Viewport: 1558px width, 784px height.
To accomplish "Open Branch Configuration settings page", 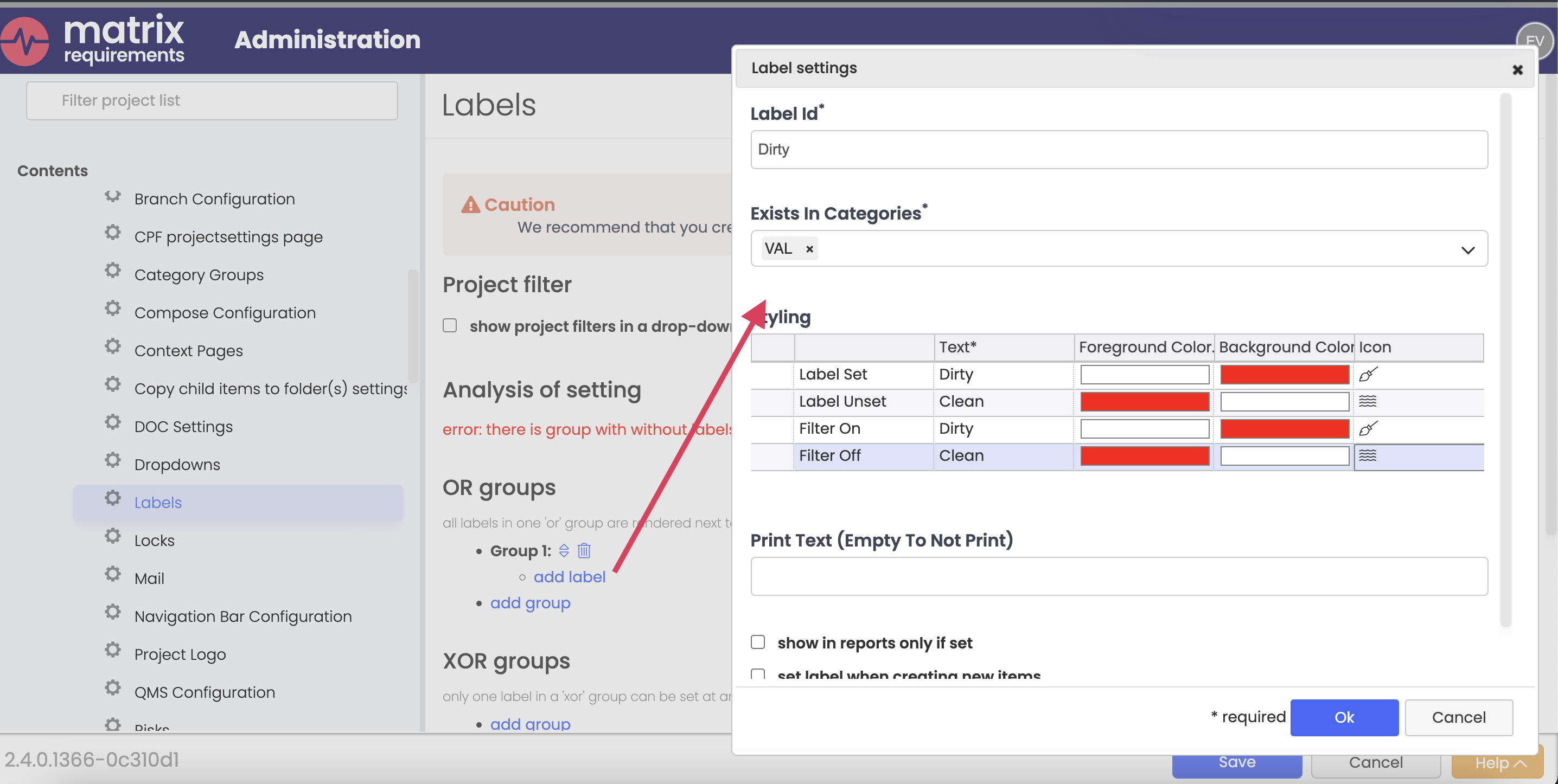I will (x=214, y=199).
